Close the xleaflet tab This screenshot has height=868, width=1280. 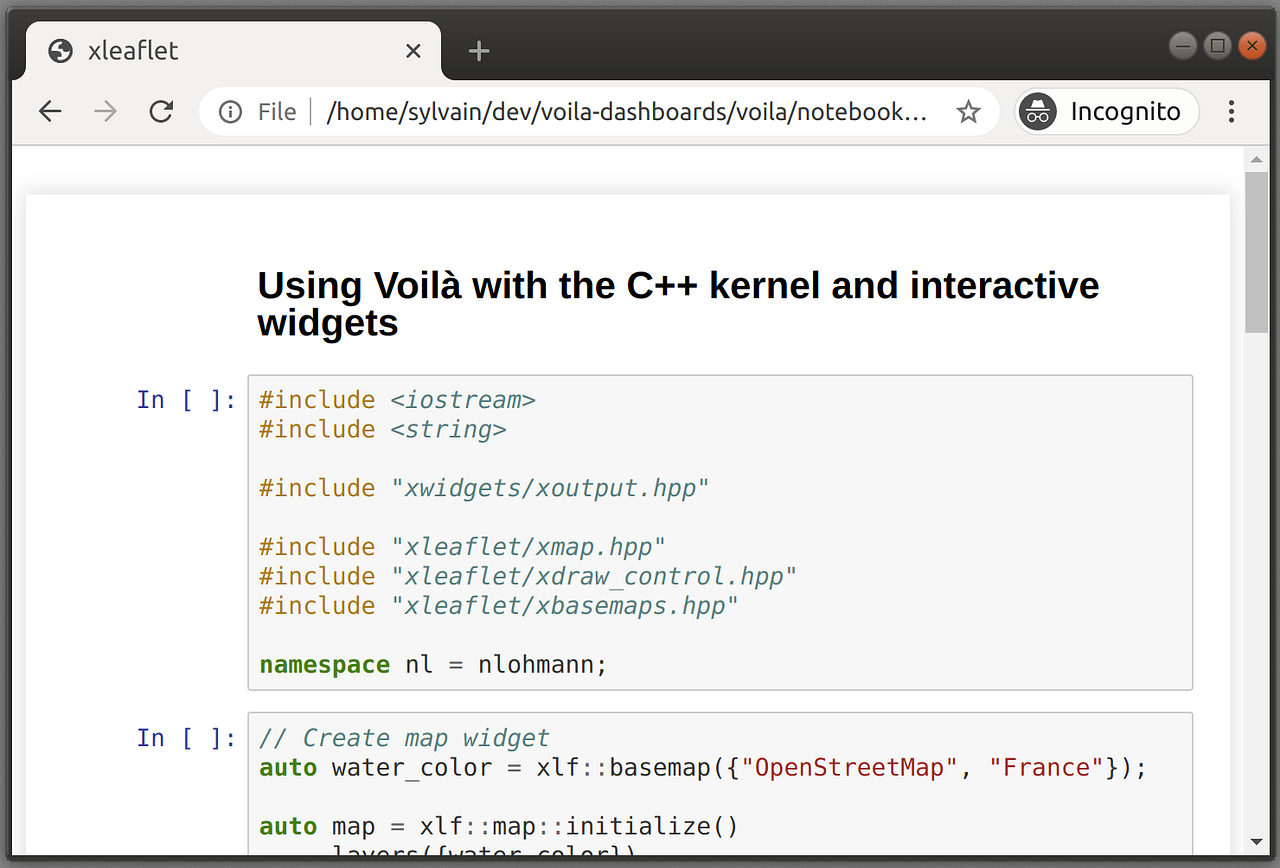pos(413,50)
